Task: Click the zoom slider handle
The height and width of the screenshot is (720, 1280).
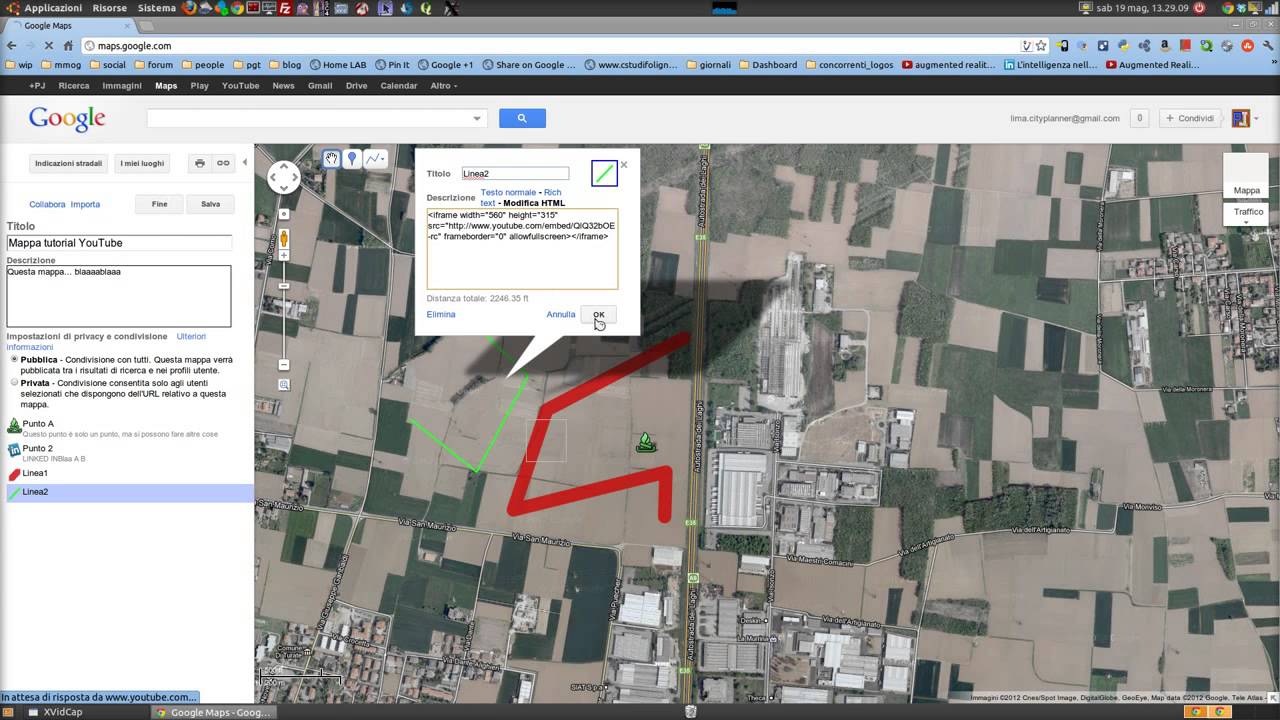Action: pos(284,286)
